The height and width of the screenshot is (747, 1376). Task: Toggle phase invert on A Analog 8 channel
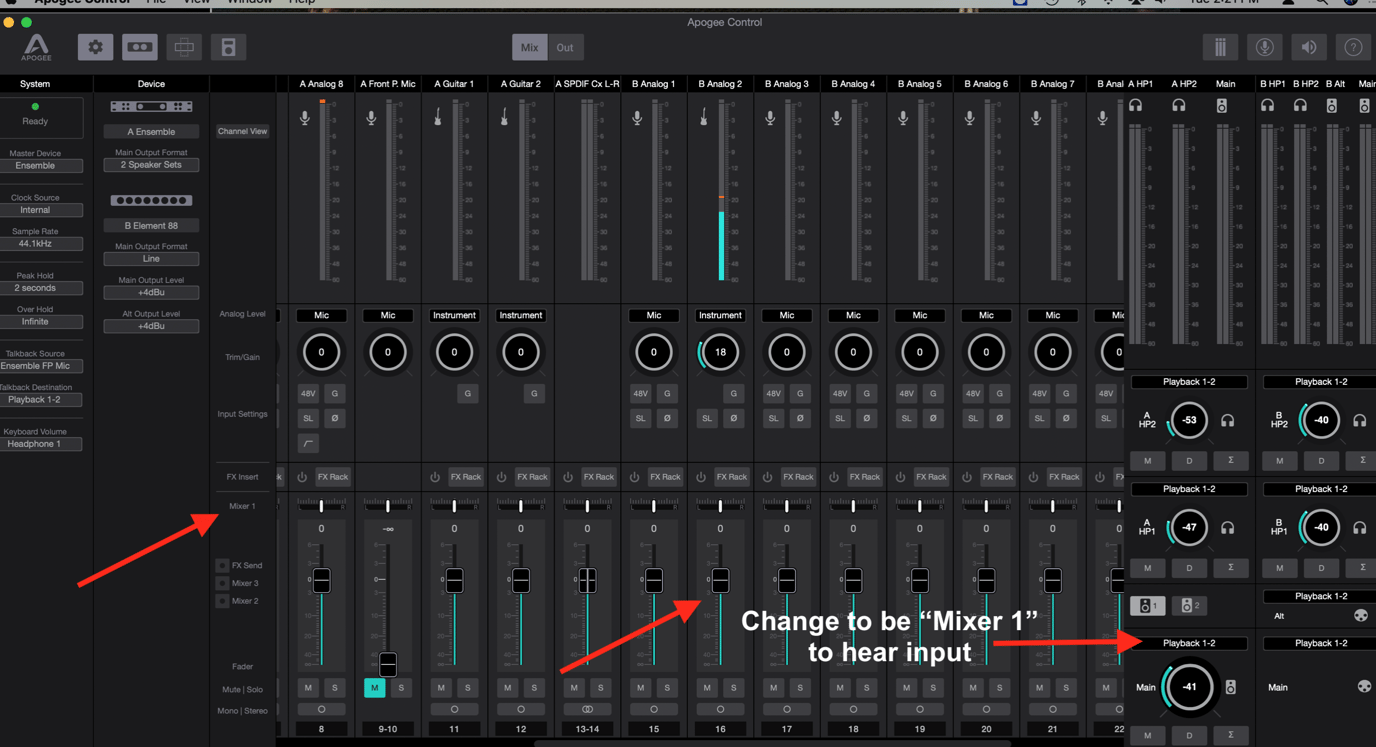coord(336,418)
